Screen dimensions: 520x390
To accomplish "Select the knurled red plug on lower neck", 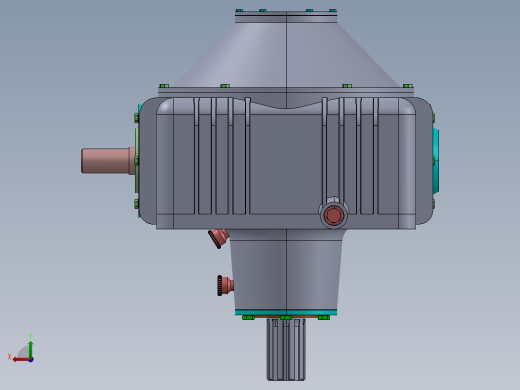I will 225,285.
